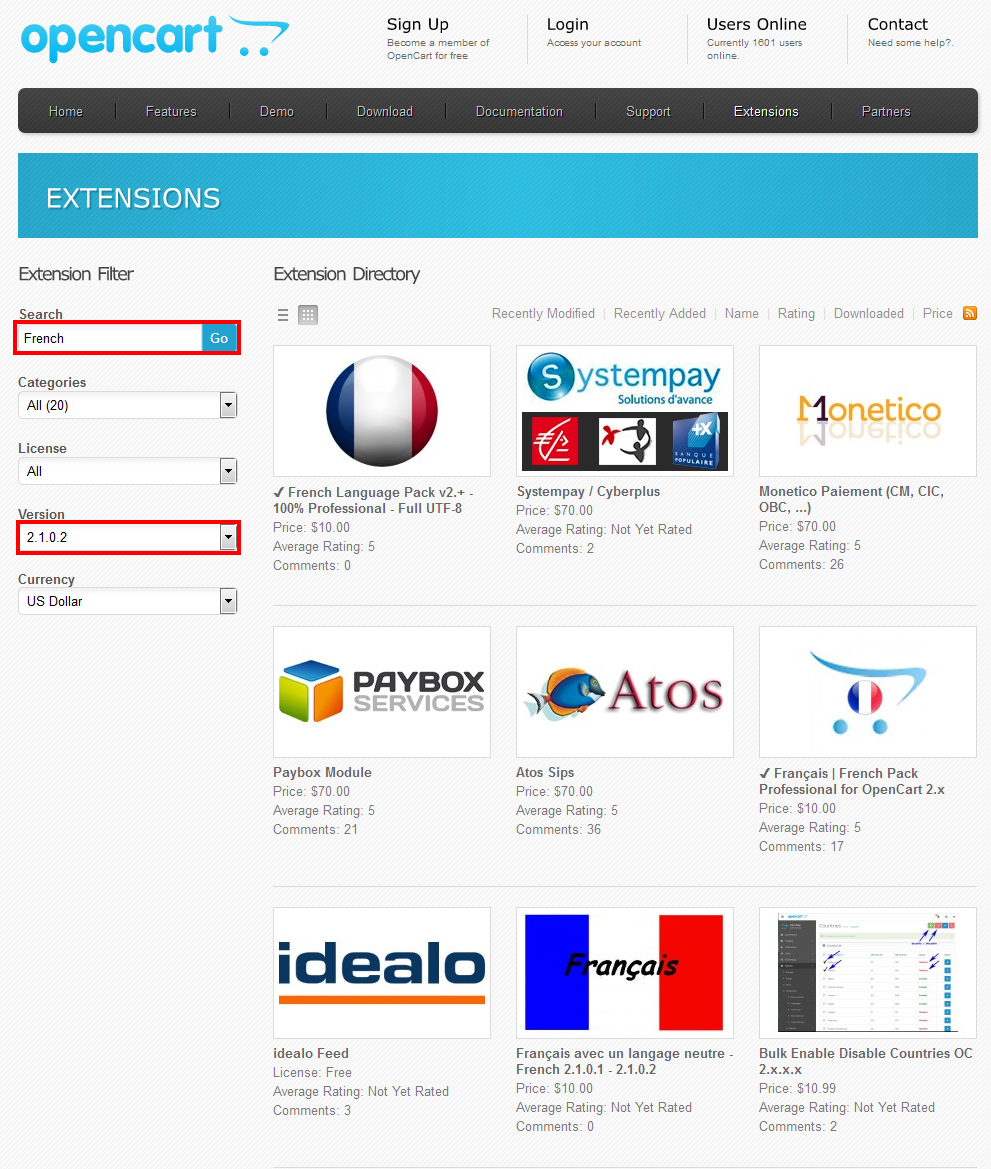This screenshot has height=1169, width=991.
Task: Click 'Comments: 17' under French Pack Professional
Action: [x=802, y=847]
